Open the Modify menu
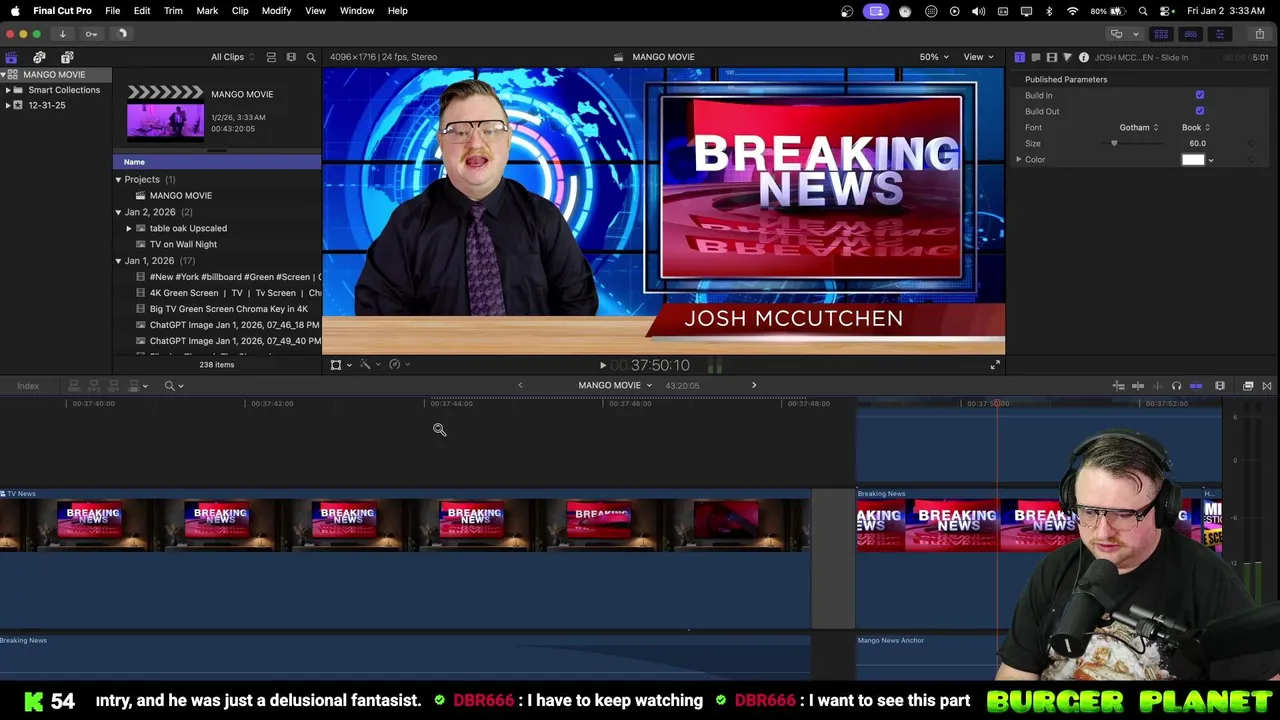1280x720 pixels. [276, 11]
